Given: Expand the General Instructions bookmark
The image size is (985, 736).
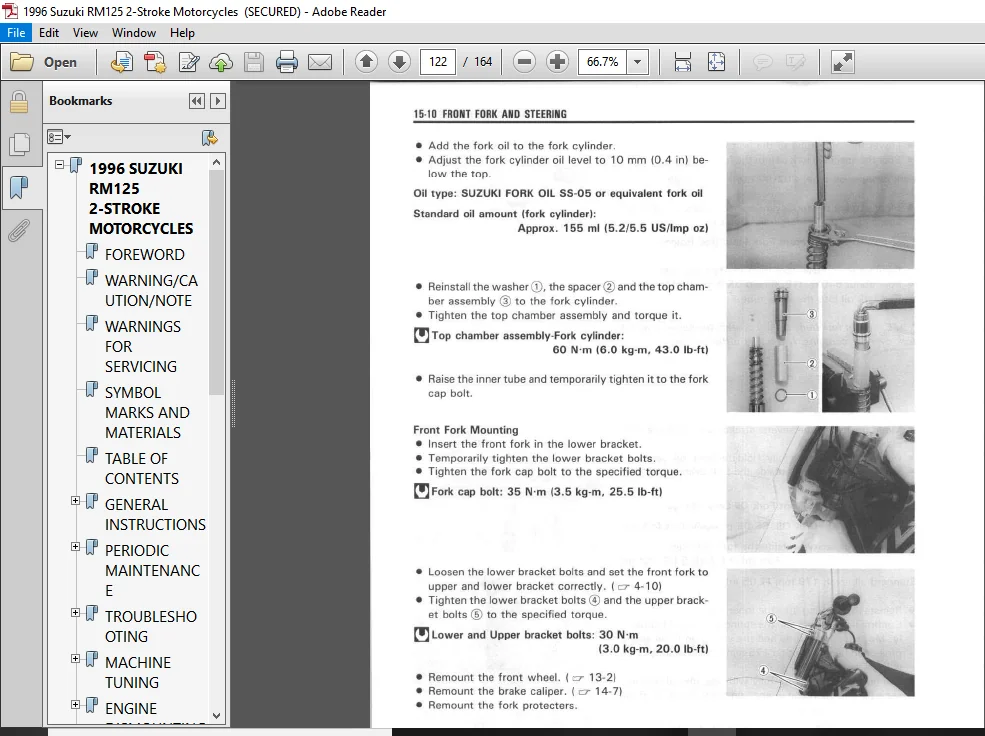Looking at the screenshot, I should coord(75,501).
